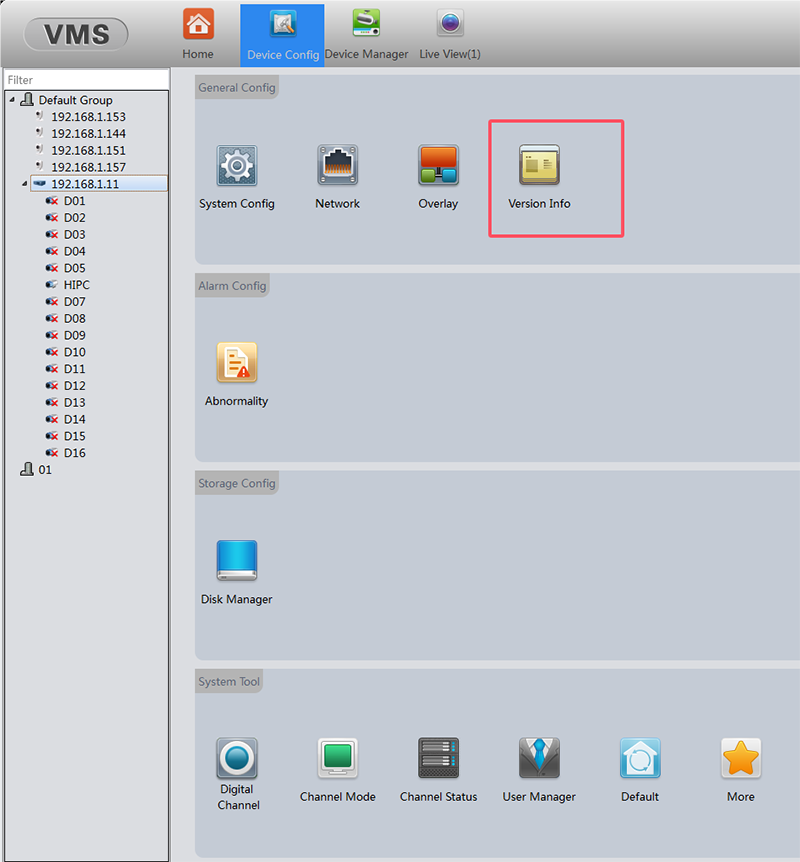Switch to Device Manager tab
Screen dimensions: 800x862
366,33
